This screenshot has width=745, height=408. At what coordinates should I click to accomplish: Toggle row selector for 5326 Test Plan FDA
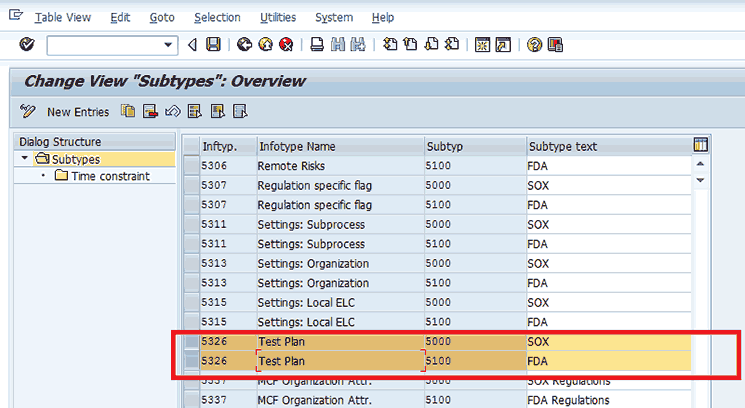coord(191,361)
